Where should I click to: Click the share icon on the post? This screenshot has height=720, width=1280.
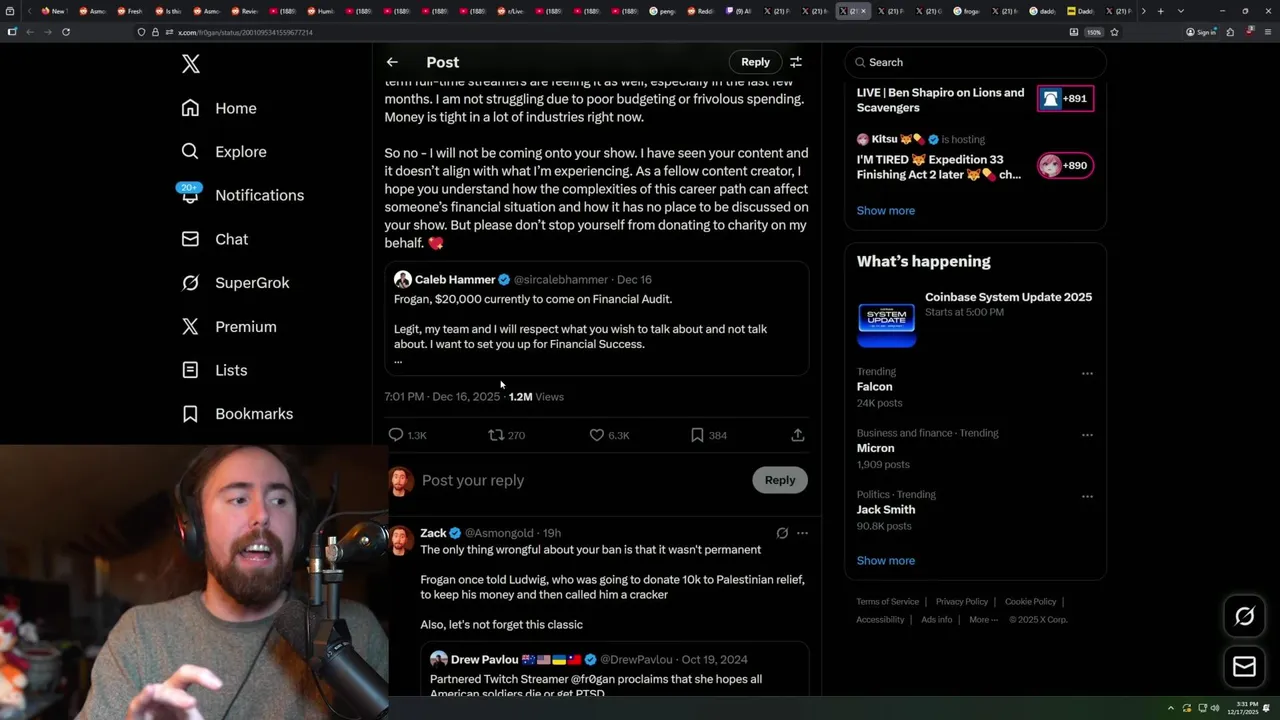797,435
